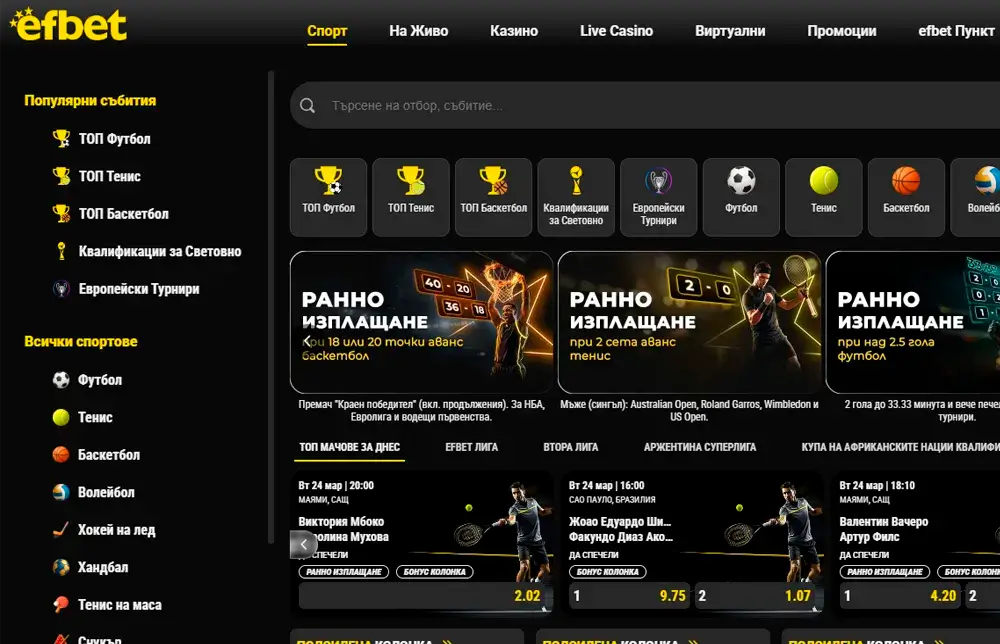Click the efbet logo

tap(68, 24)
